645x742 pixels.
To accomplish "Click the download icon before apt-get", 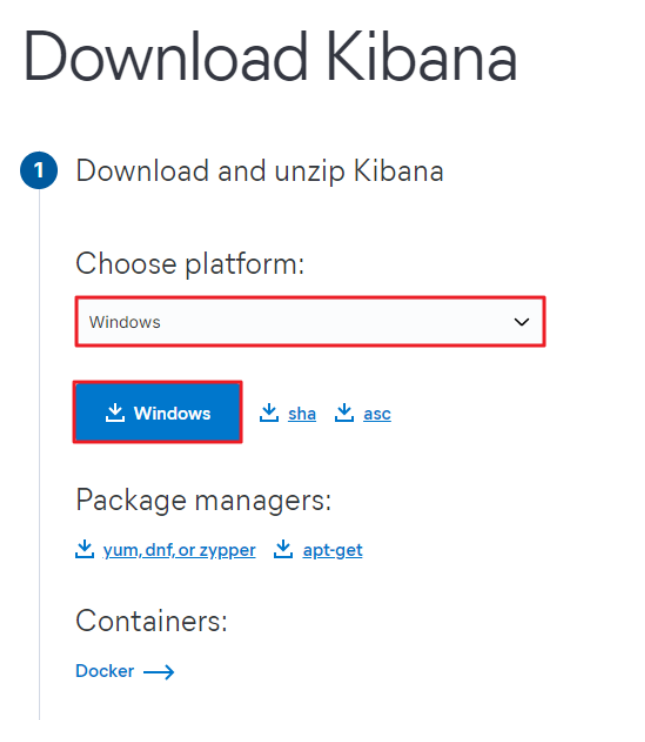I will coord(284,550).
